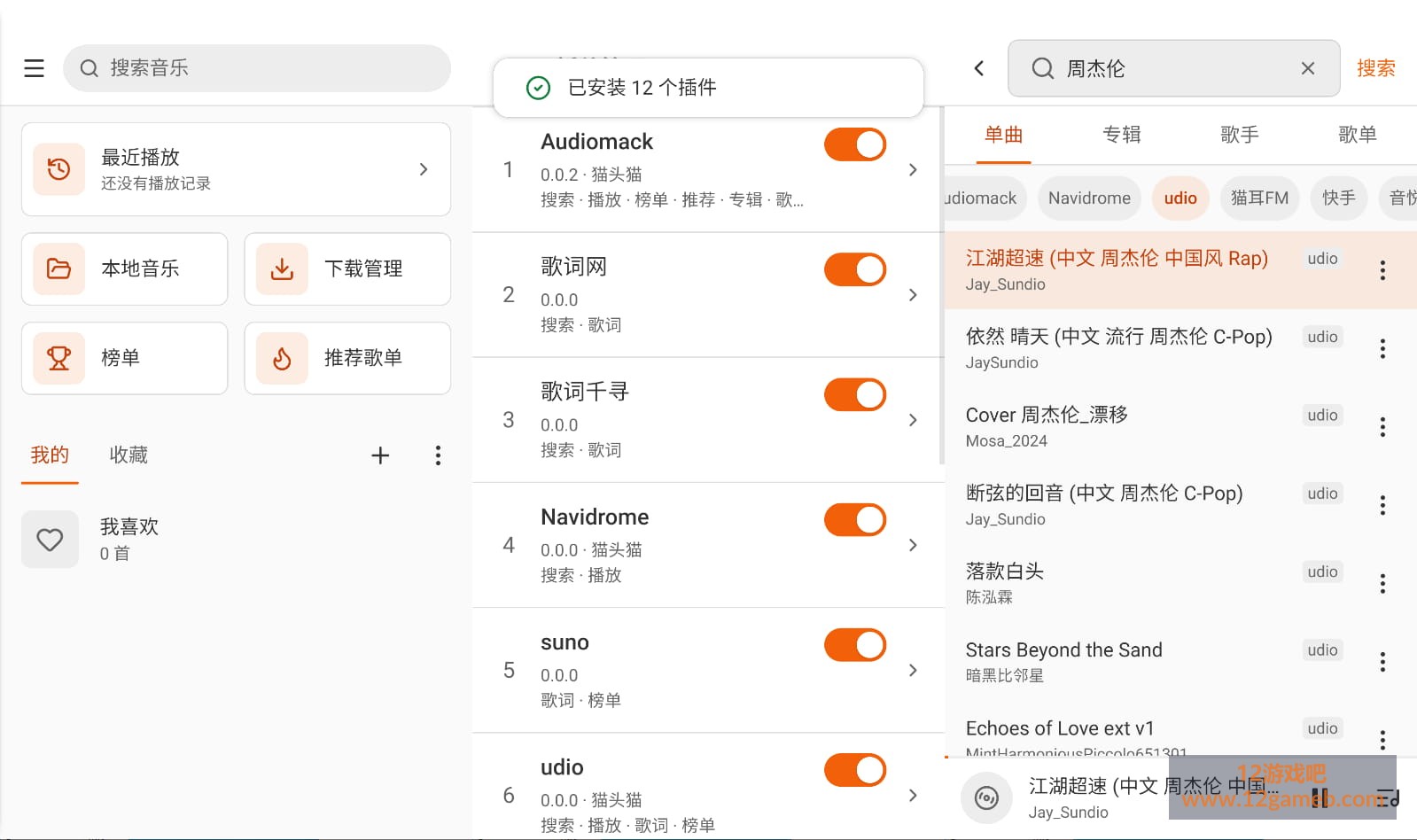Expand 歌词网 plugin details chevron
The image size is (1417, 840).
pos(913,295)
